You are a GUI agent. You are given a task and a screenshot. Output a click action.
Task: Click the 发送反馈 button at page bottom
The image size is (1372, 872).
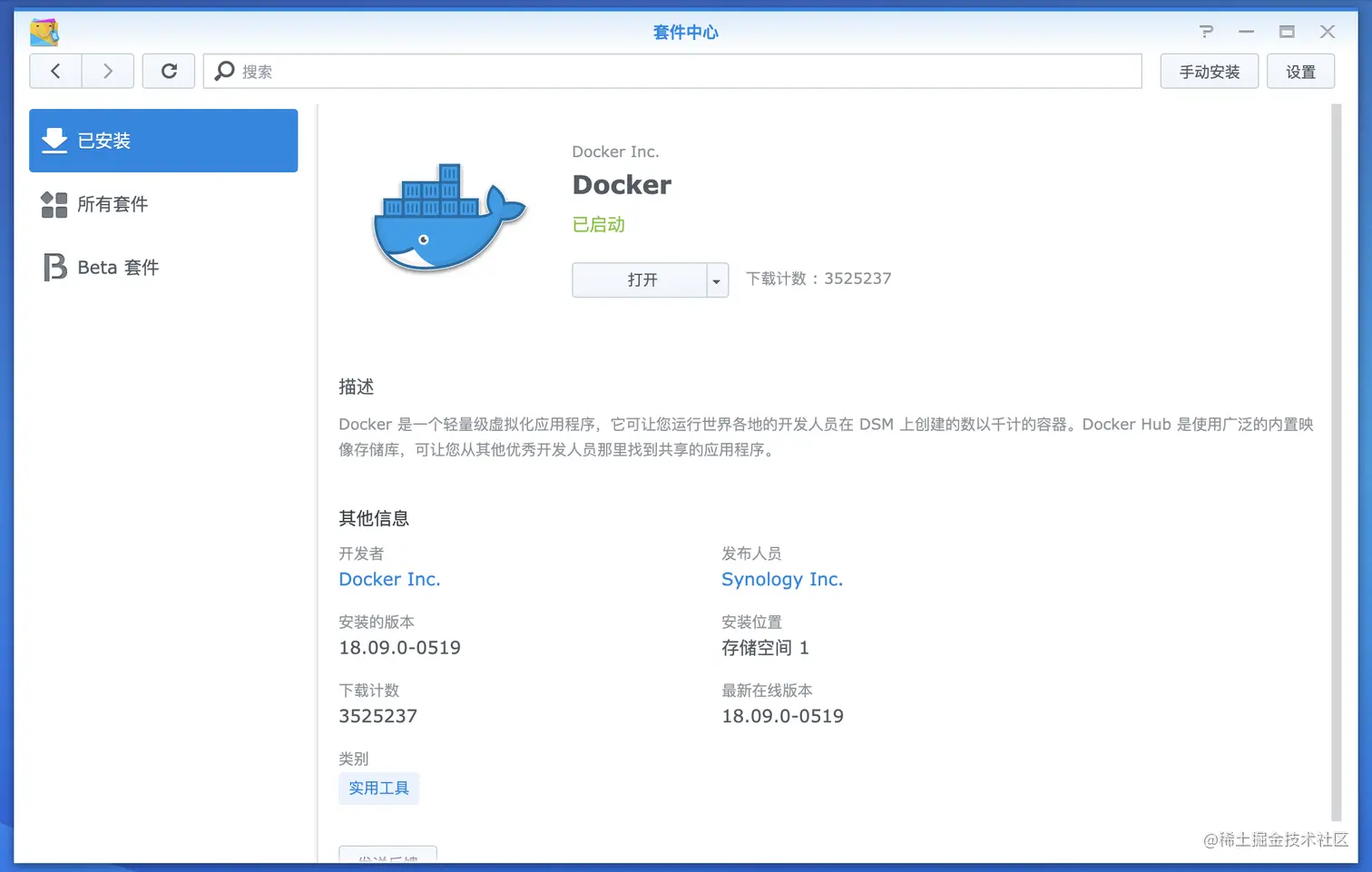[x=387, y=859]
